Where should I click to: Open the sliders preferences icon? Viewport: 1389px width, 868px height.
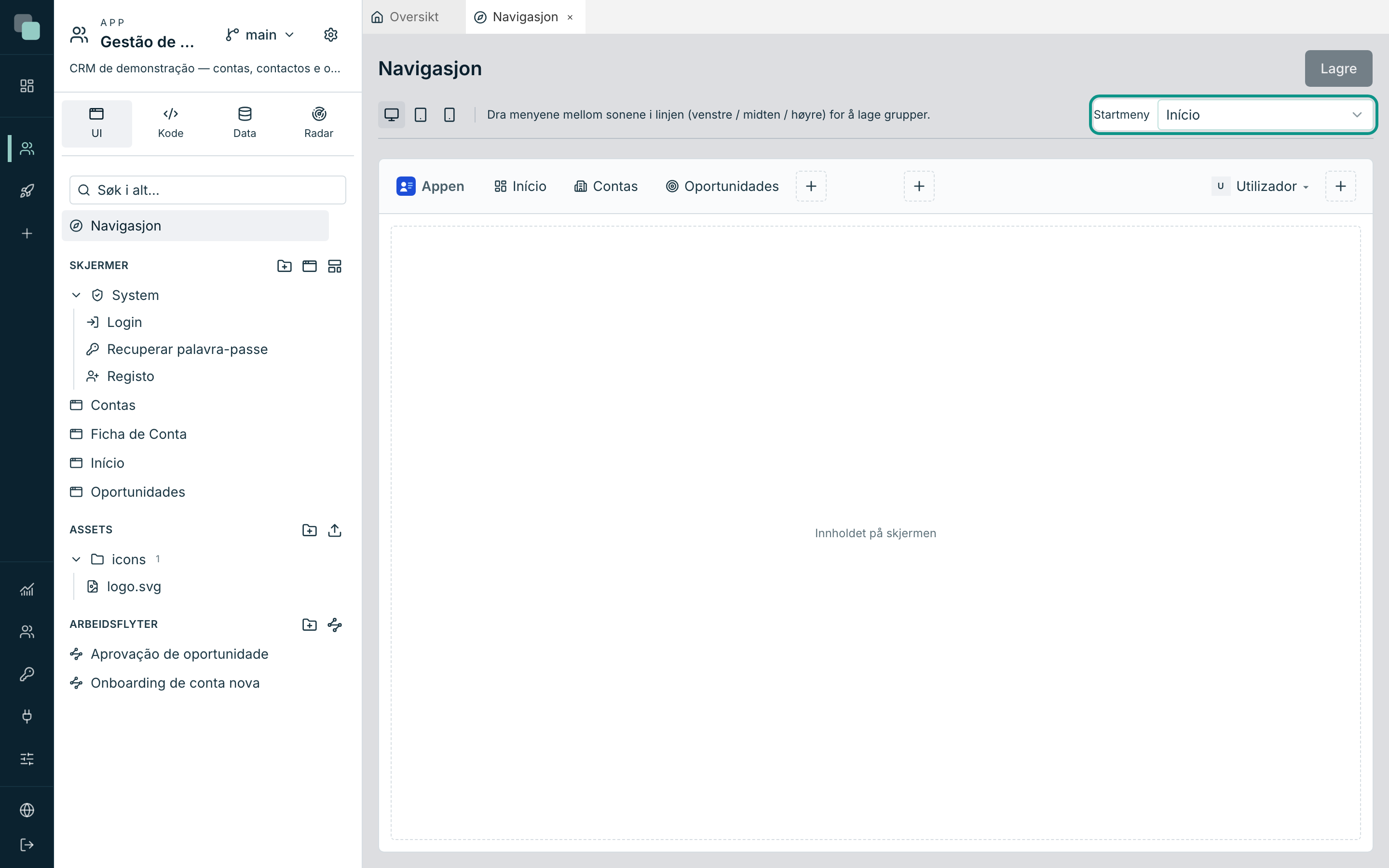point(27,759)
